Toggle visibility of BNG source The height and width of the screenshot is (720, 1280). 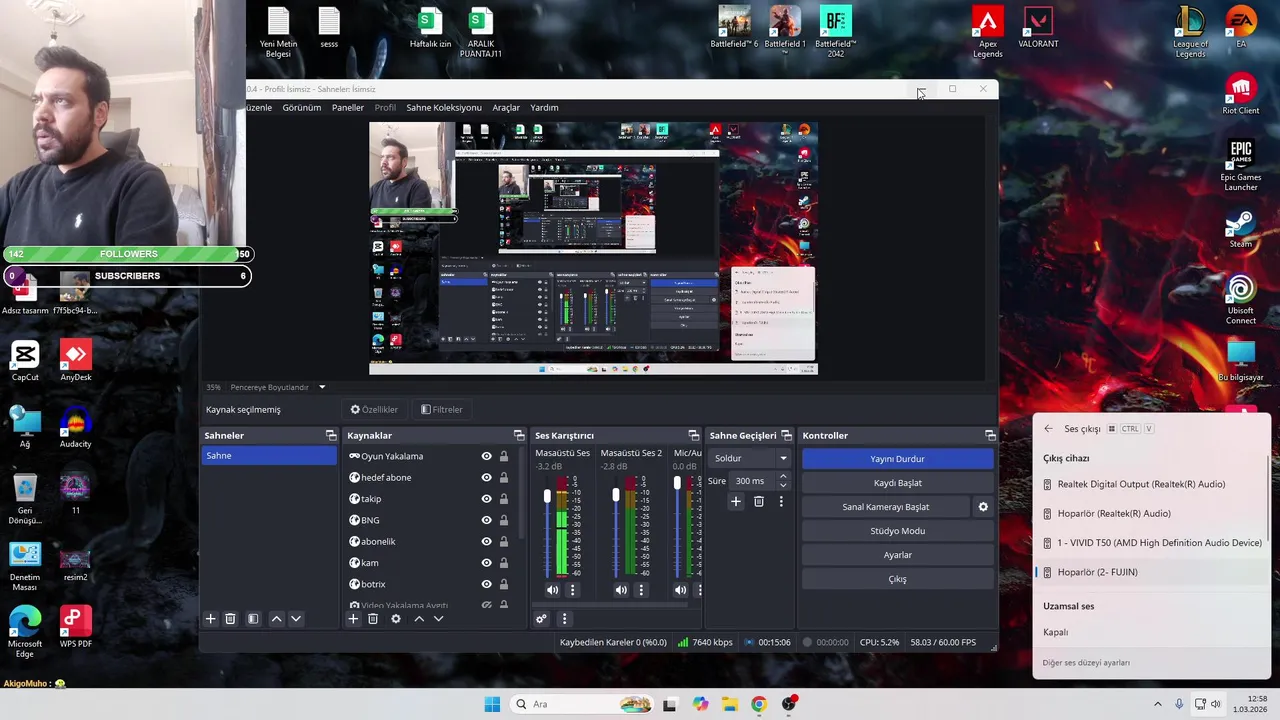tap(486, 520)
